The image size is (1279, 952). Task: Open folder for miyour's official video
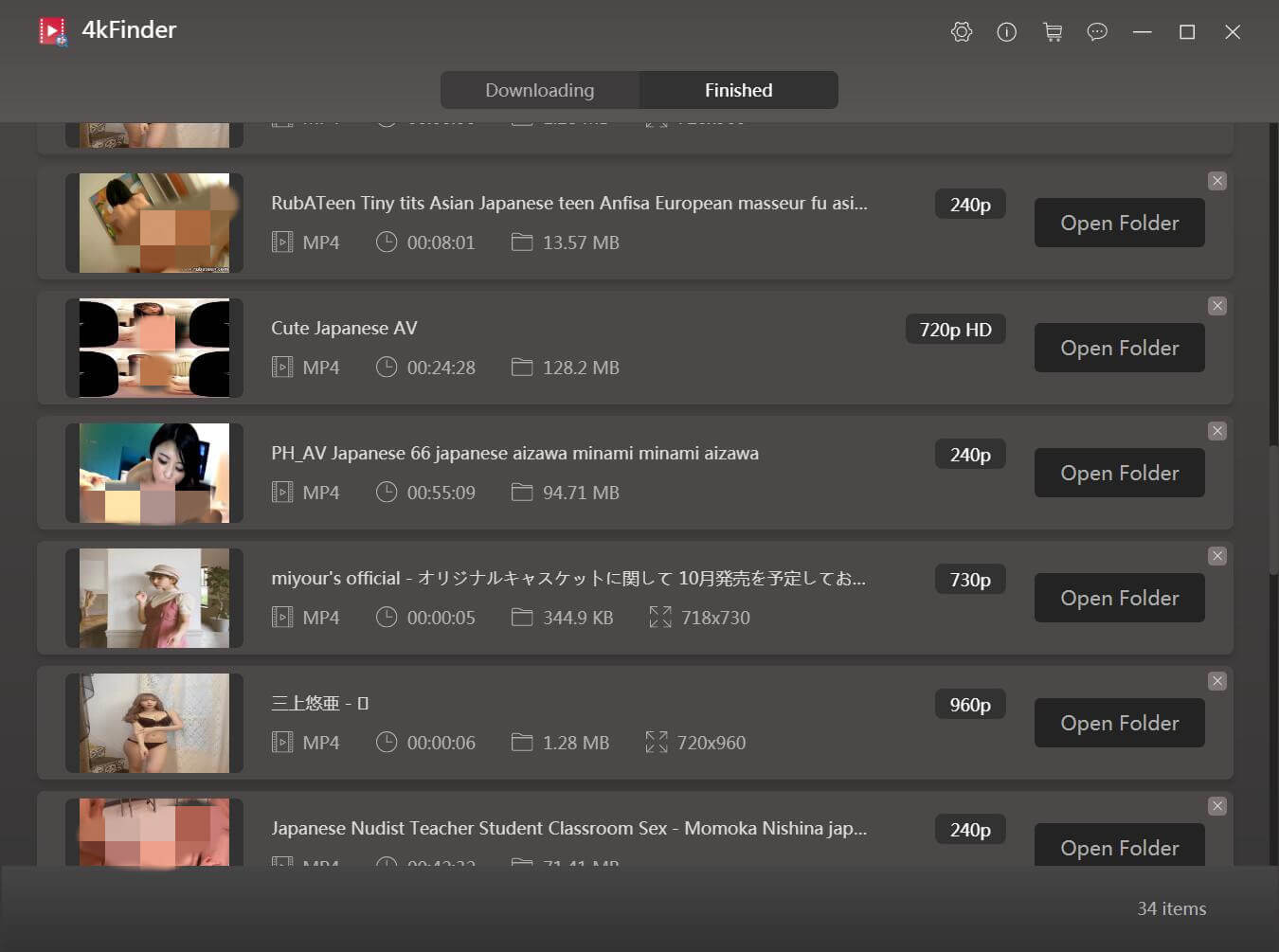point(1119,598)
